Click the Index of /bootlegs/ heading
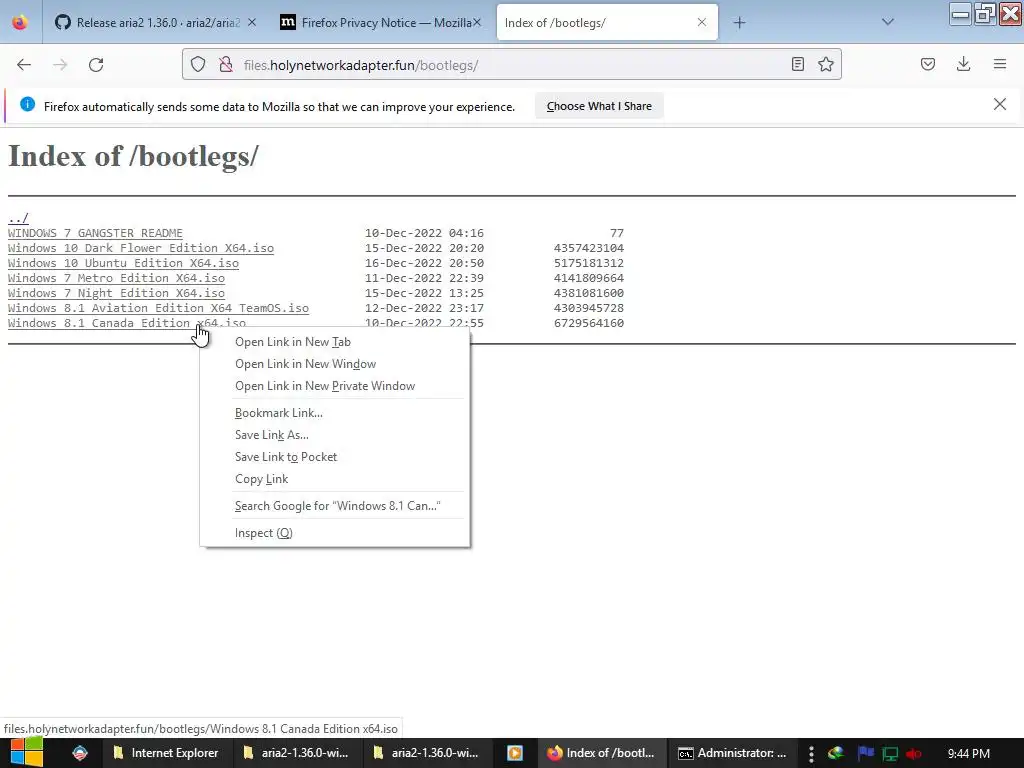The height and width of the screenshot is (768, 1024). coord(133,156)
